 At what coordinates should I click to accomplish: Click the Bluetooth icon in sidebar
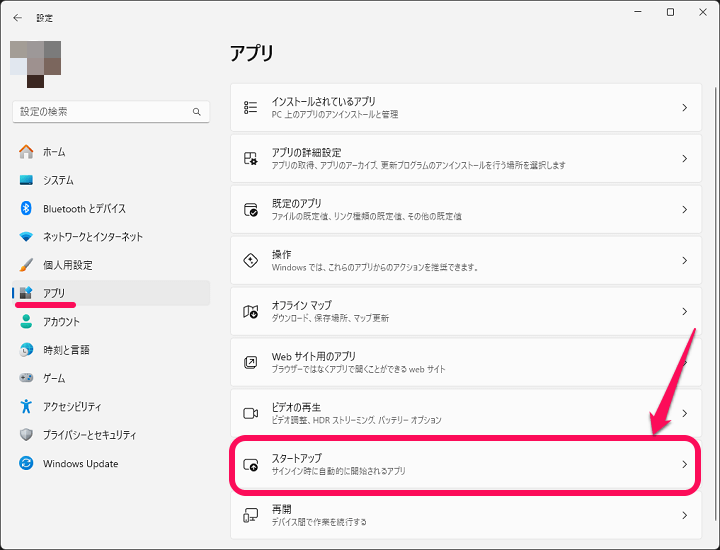pyautogui.click(x=26, y=208)
